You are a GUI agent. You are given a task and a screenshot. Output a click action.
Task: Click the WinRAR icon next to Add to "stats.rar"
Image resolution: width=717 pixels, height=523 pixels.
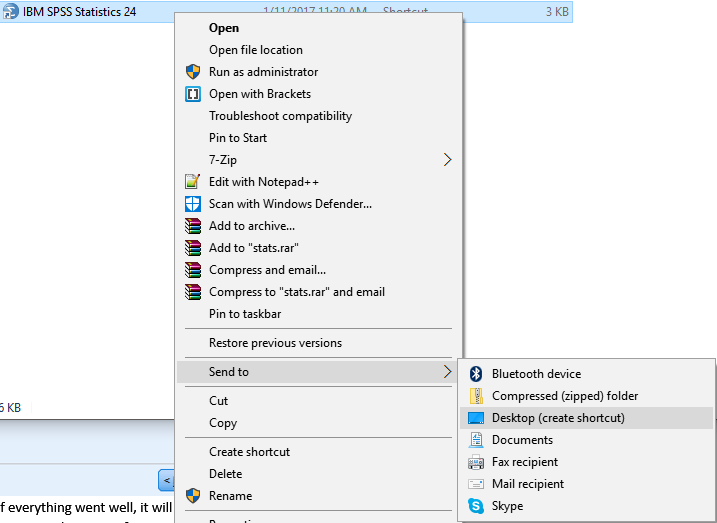tap(193, 248)
